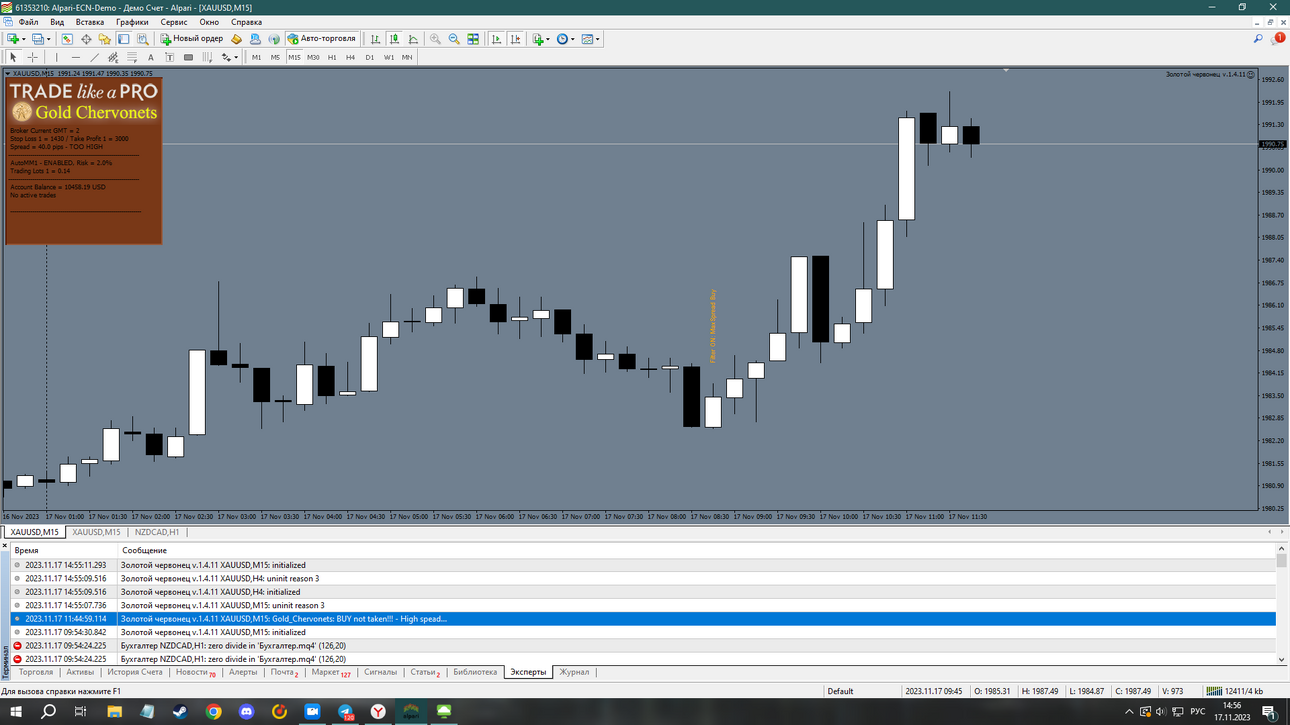Open the Windows Start button
Image resolution: width=1290 pixels, height=725 pixels.
coord(15,712)
